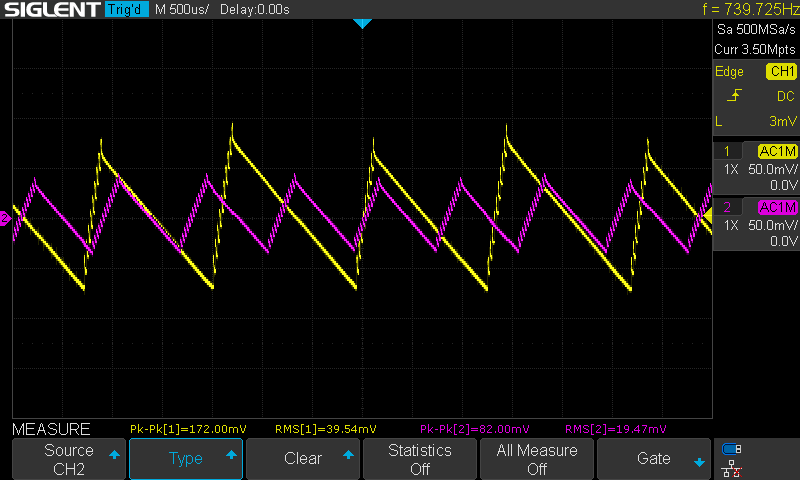Open the Source CH2 softkey menu
The image size is (800, 480).
(69, 459)
